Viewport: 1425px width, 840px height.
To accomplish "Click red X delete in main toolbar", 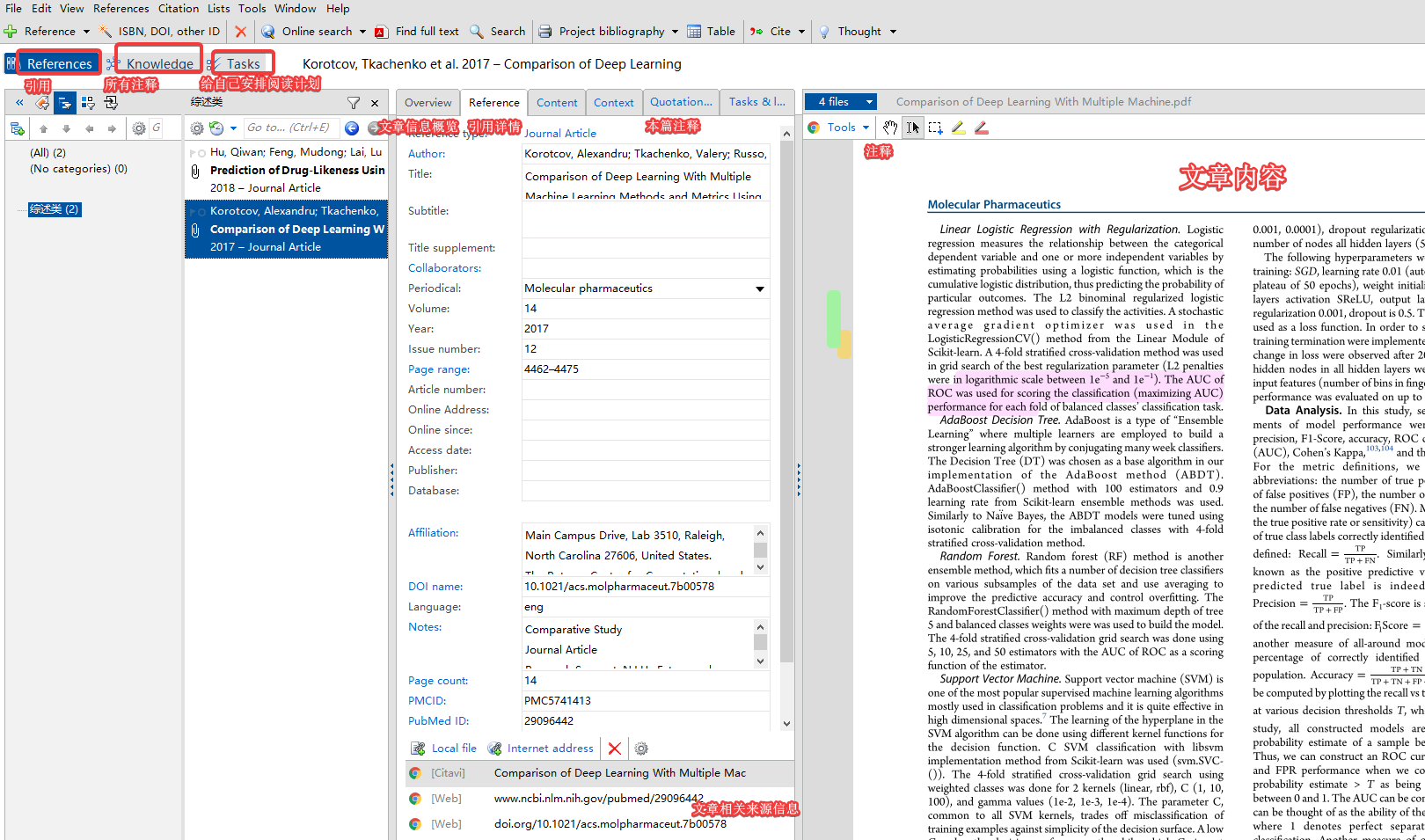I will click(x=241, y=32).
